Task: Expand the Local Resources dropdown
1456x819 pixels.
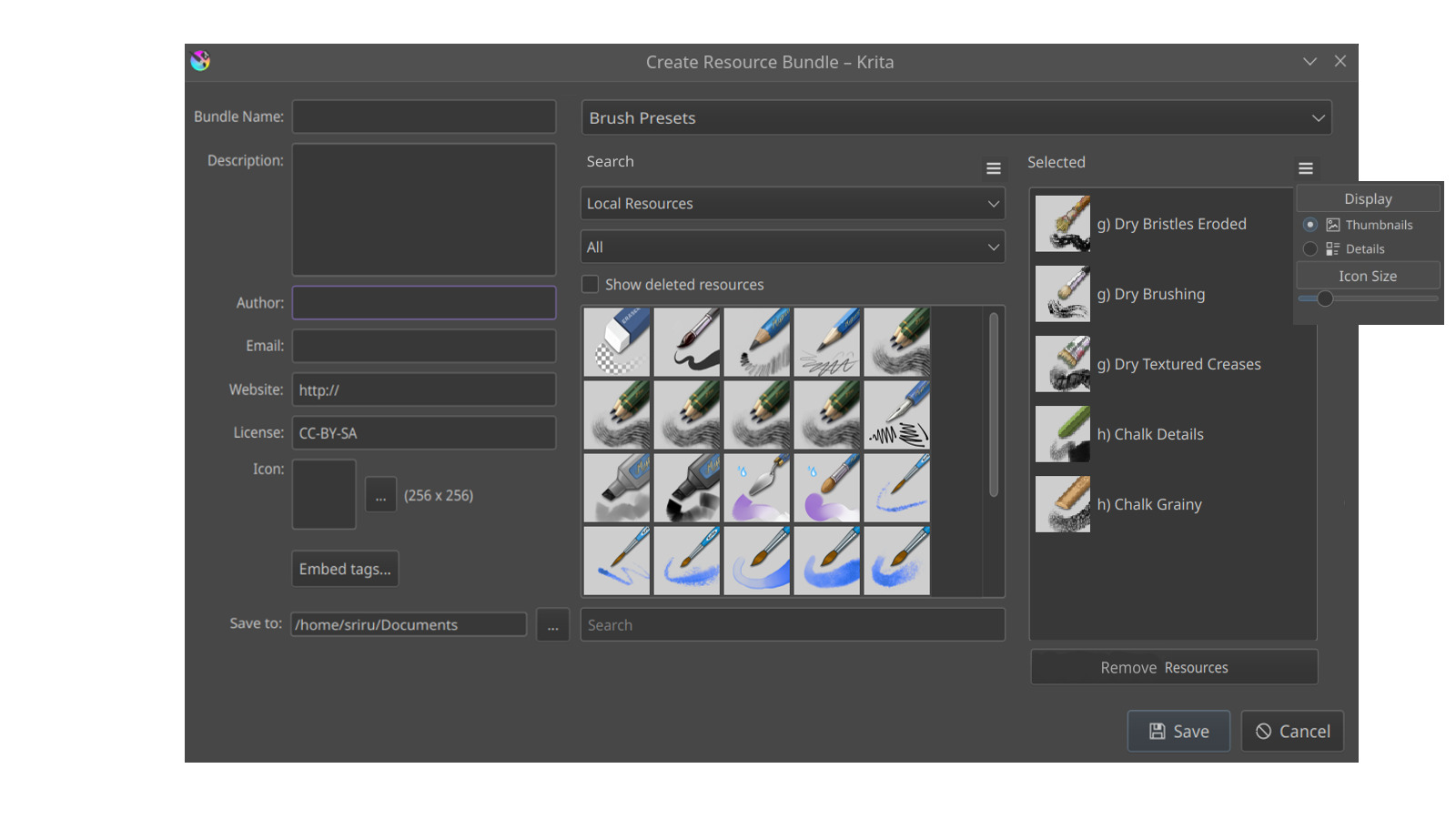Action: point(792,204)
